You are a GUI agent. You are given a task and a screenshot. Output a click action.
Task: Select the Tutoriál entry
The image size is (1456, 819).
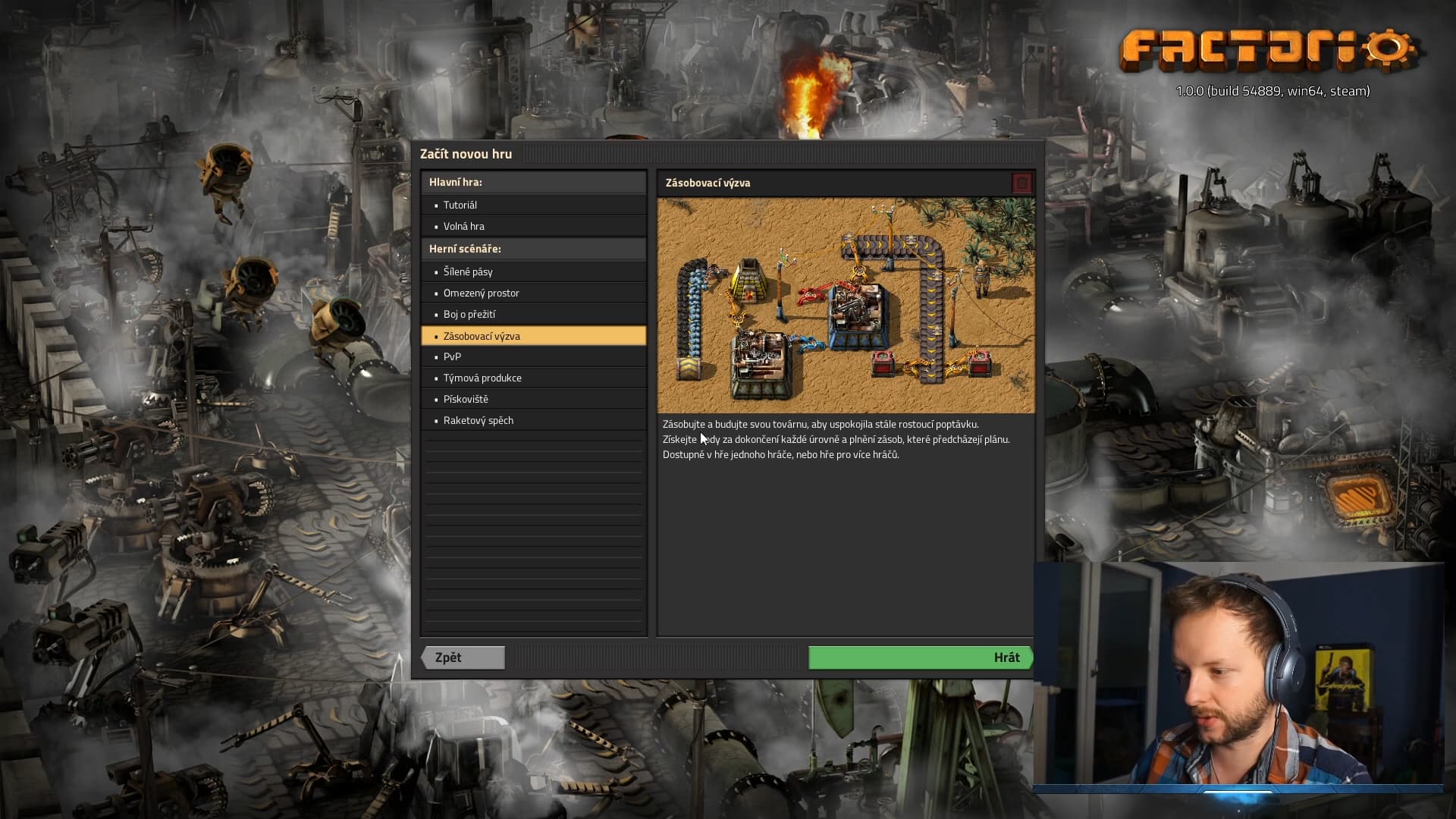coord(533,205)
